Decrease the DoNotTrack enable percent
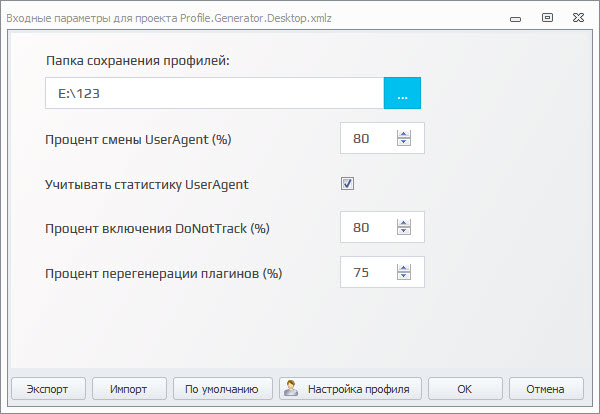Viewport: 600px width, 414px height. [404, 232]
